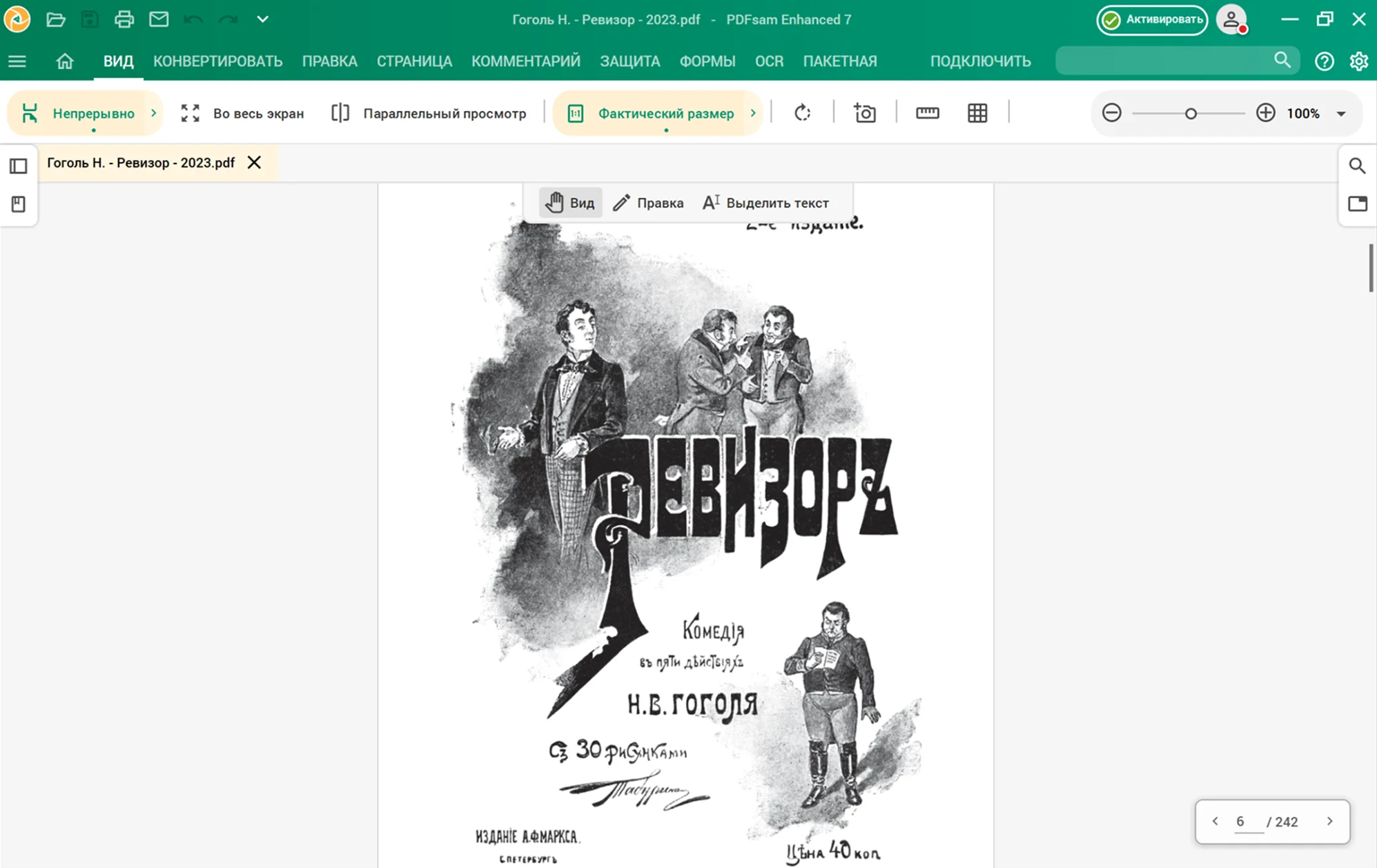1377x868 pixels.
Task: Click the zoom slider handle
Action: 1191,114
